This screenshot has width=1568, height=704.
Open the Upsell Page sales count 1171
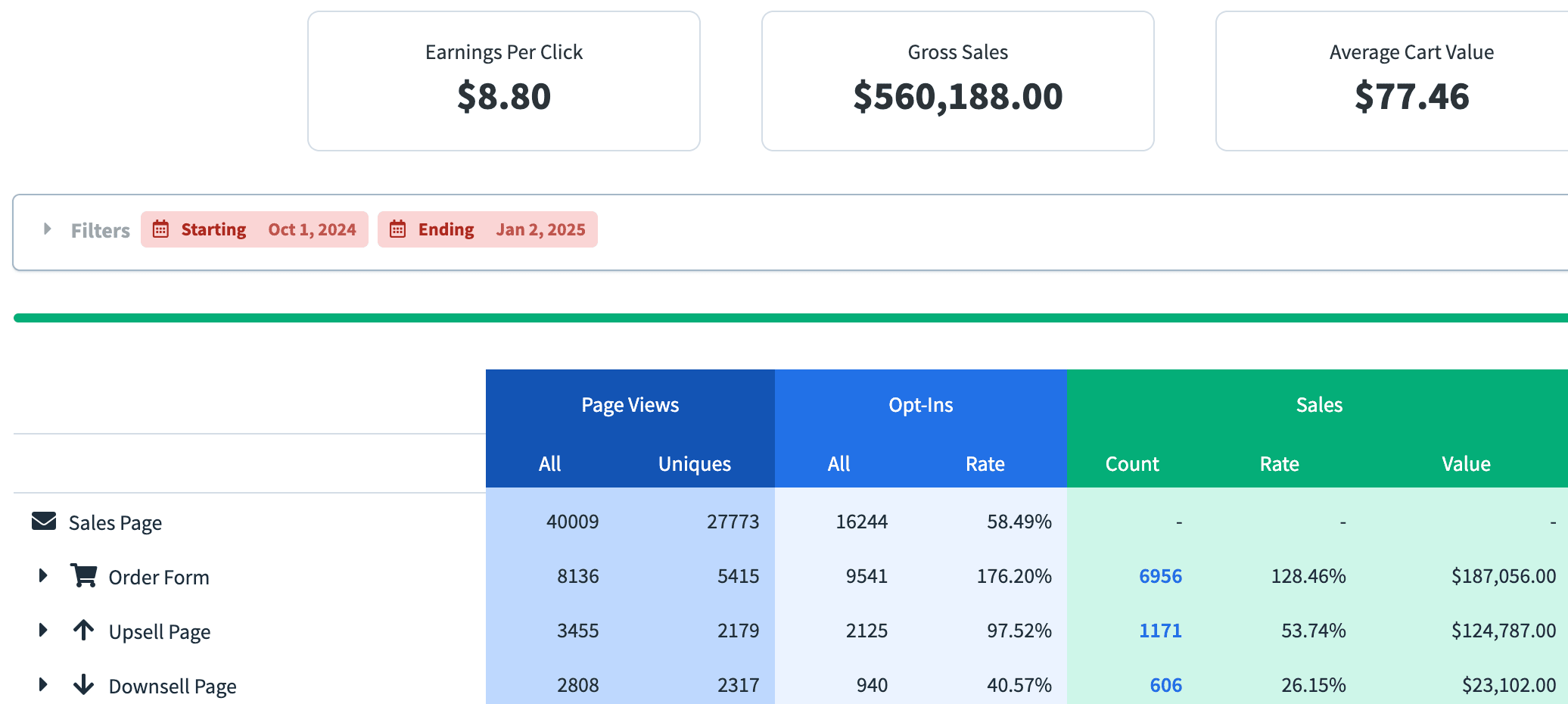(1160, 631)
